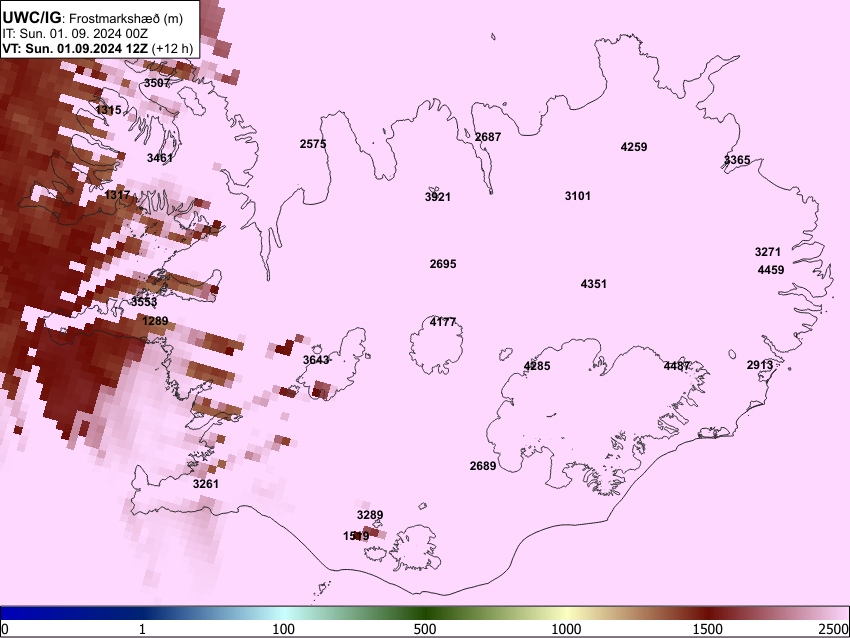This screenshot has height=638, width=850.
Task: Click the colour scale tick label 1000
Action: point(566,629)
